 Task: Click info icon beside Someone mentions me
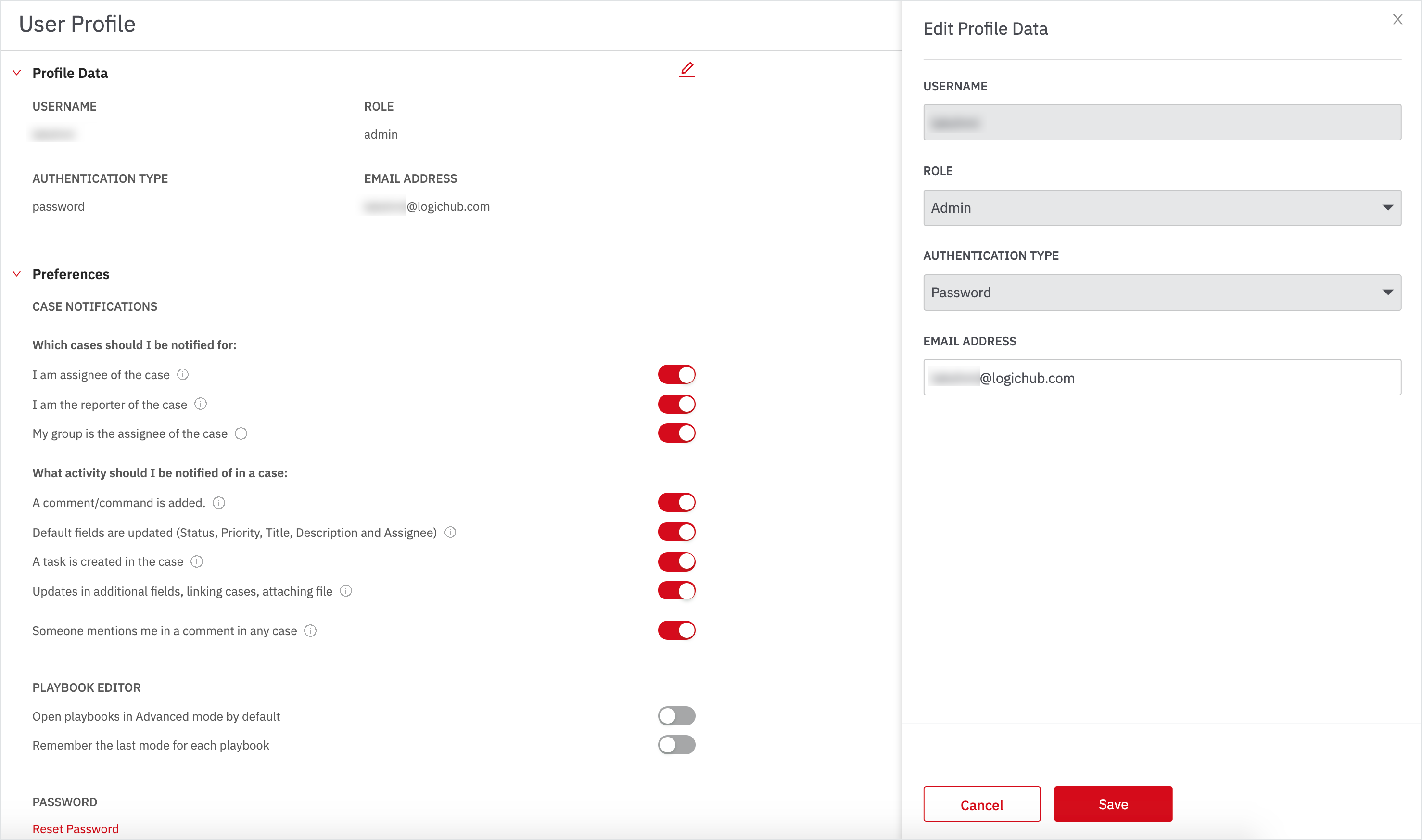tap(310, 631)
